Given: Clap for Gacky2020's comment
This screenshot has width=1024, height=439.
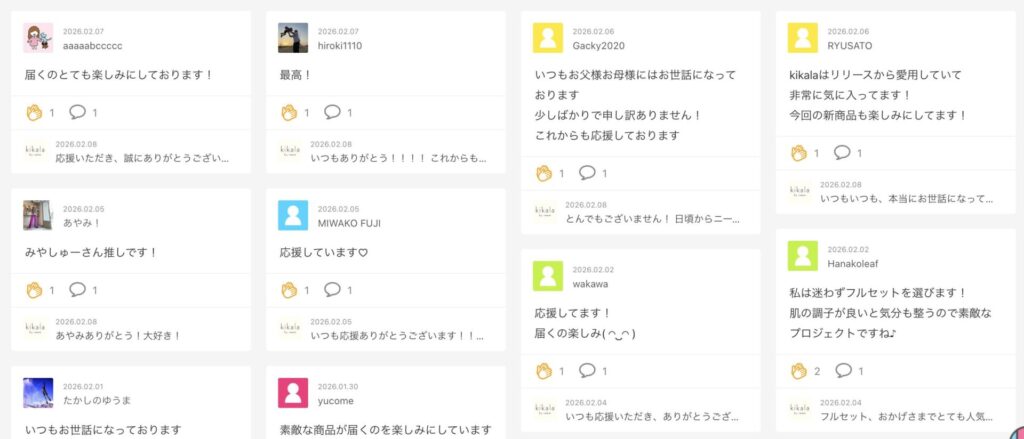Looking at the screenshot, I should tap(544, 173).
